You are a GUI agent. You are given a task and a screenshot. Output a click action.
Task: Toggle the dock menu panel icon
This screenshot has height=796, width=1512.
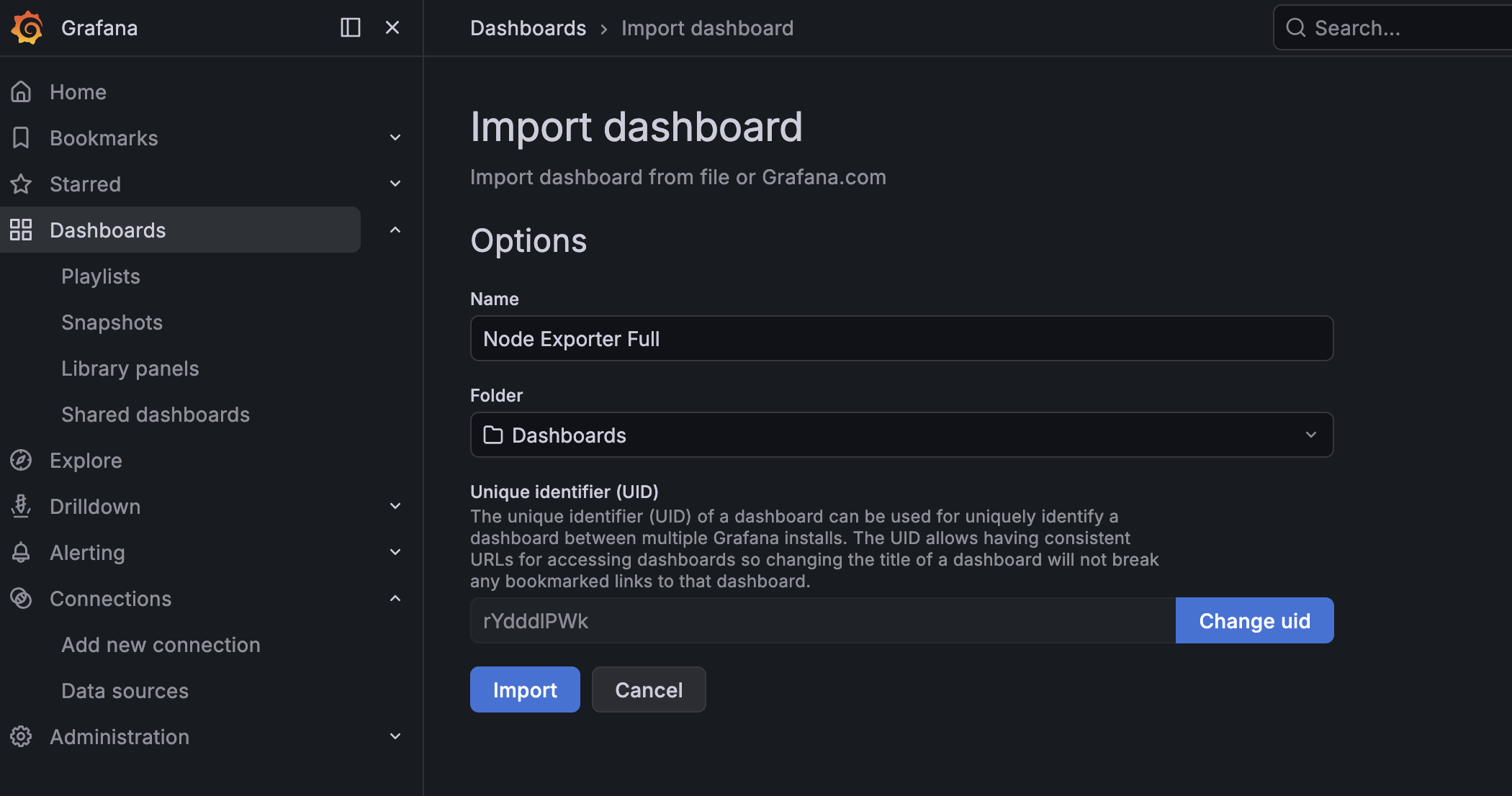[x=350, y=27]
